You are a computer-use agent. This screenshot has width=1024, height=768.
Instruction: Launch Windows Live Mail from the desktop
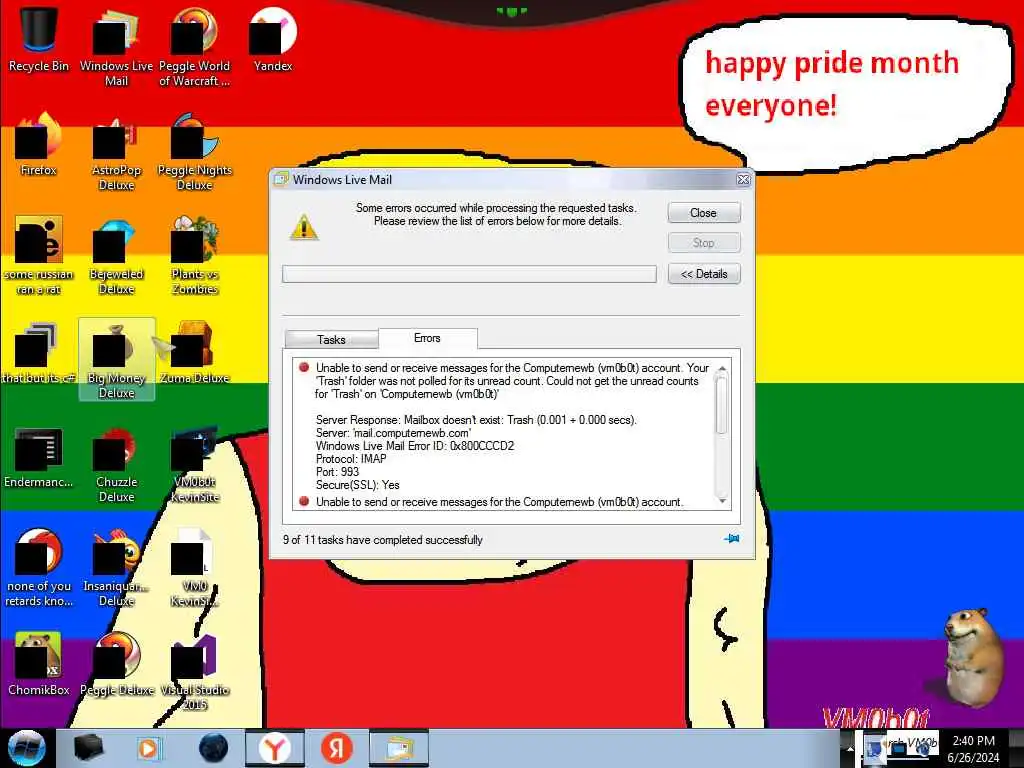(116, 46)
